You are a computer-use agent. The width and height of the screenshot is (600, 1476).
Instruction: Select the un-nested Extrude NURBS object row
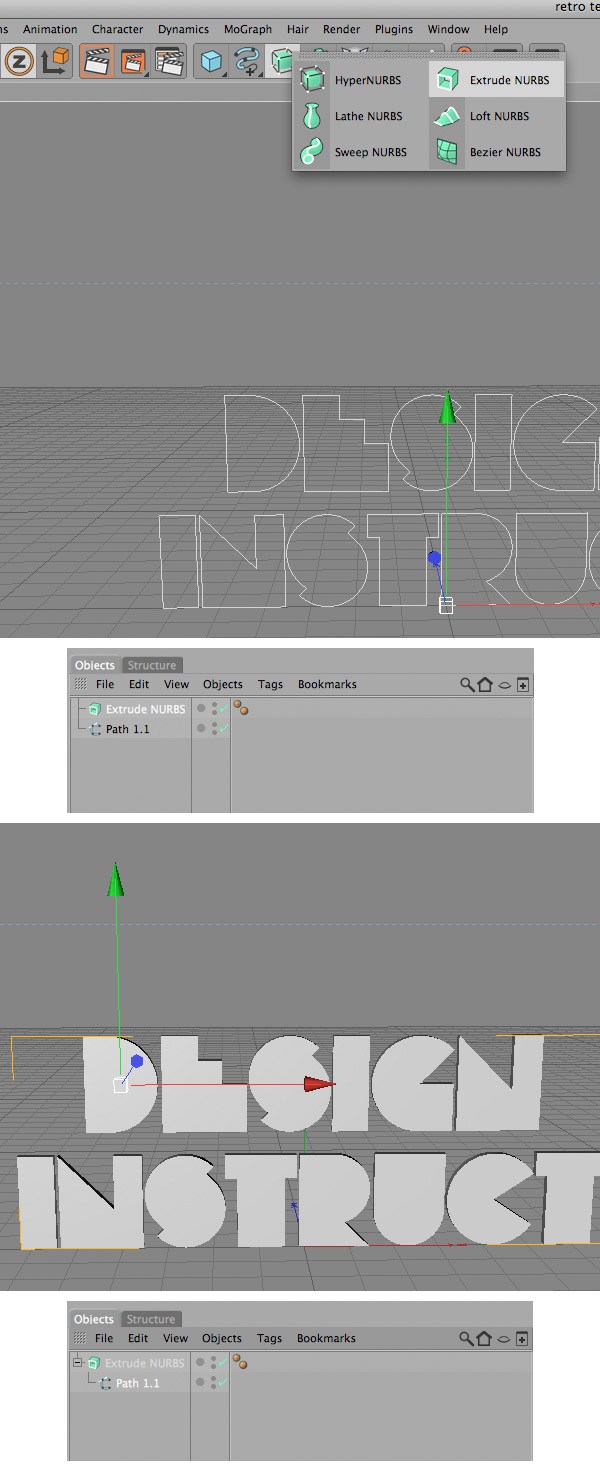[145, 709]
